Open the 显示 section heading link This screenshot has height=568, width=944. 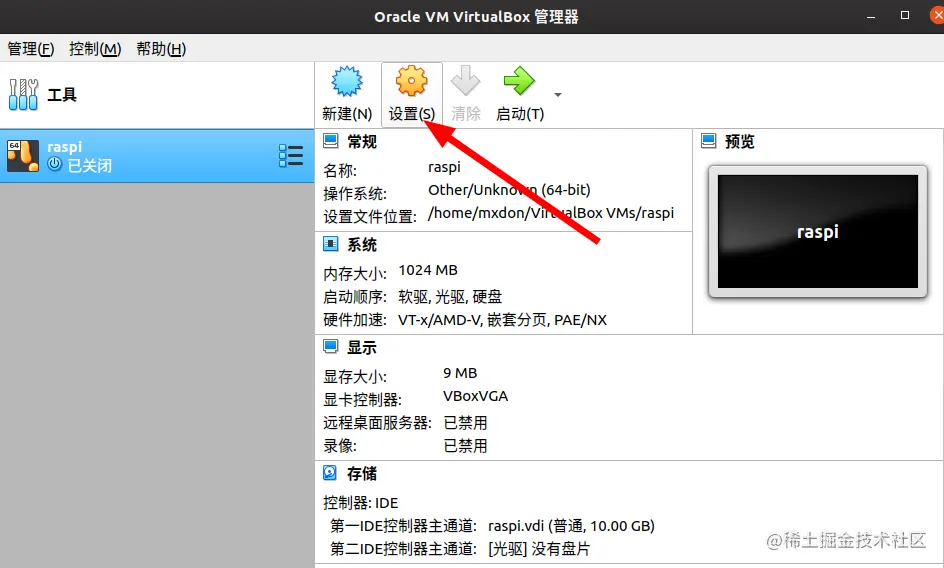pos(362,347)
